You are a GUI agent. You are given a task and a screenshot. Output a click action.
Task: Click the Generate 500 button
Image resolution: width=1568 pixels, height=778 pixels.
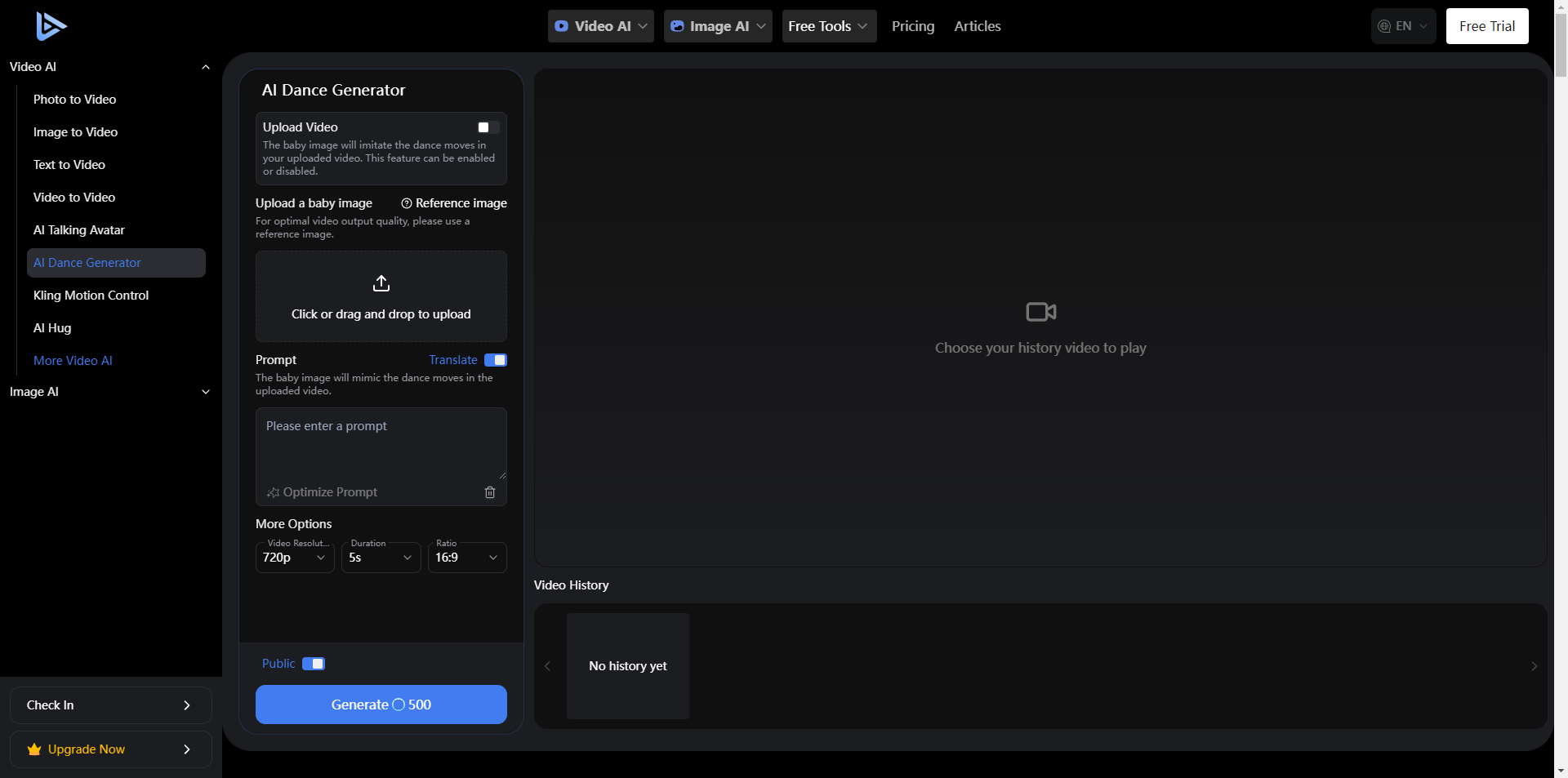tap(381, 704)
